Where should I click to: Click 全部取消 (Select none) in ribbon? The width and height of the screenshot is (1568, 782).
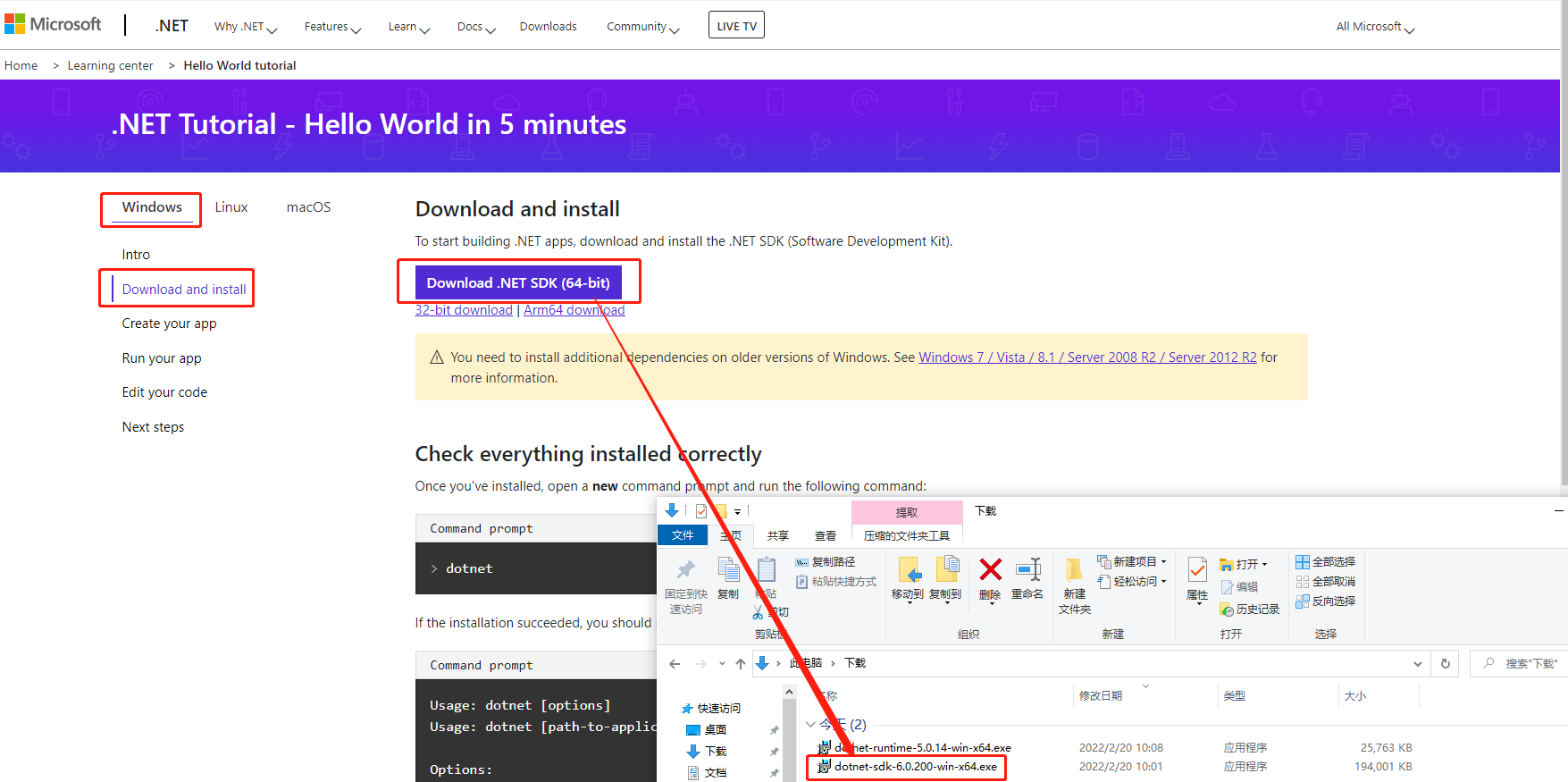click(1326, 581)
